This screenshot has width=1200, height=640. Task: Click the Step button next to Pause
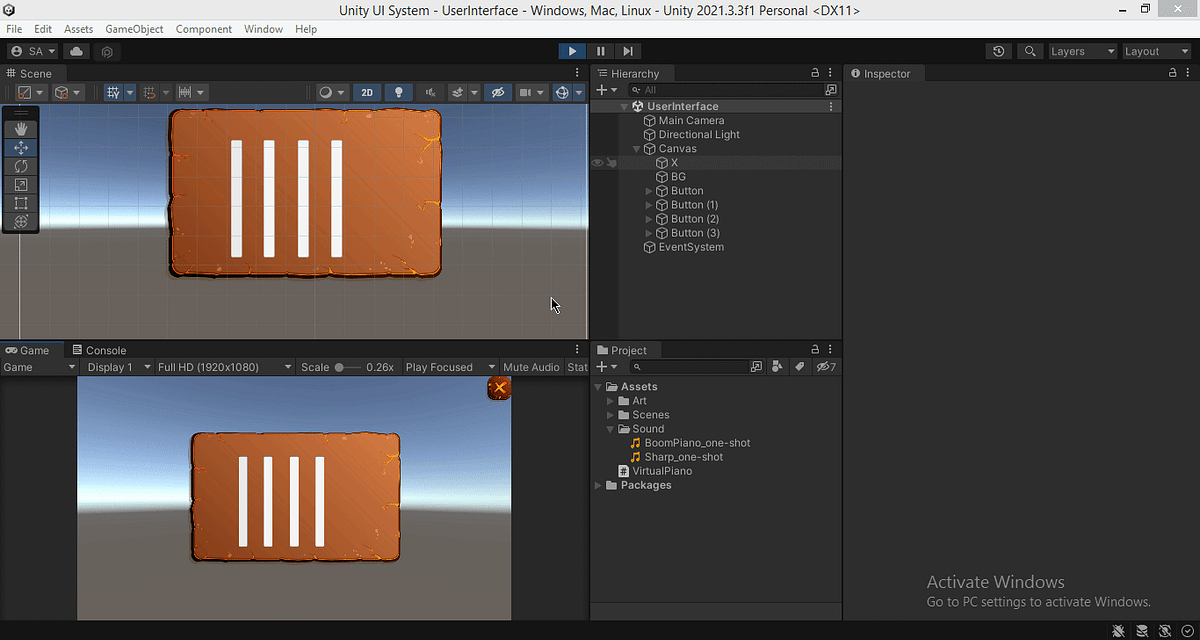point(628,50)
